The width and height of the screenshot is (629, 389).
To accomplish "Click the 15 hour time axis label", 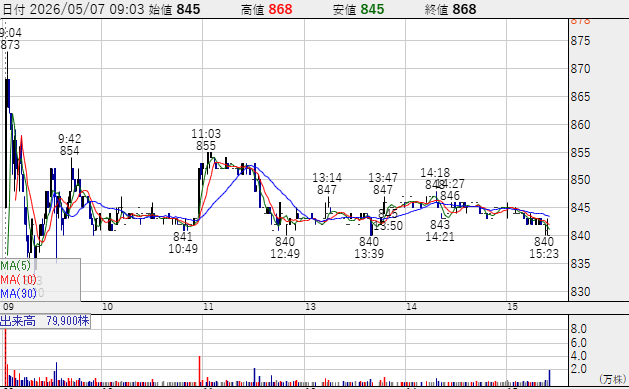I will 513,307.
